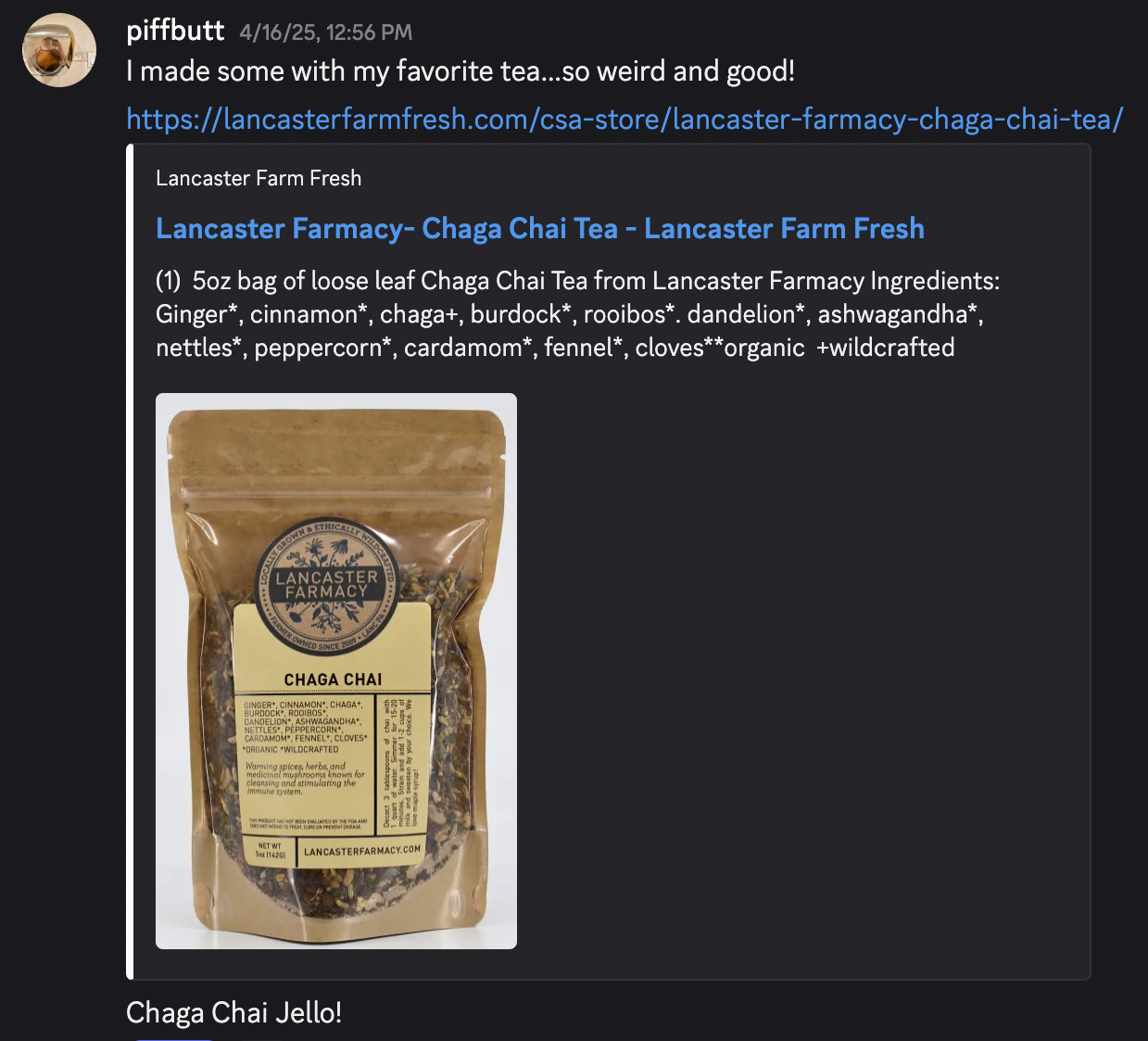Click the Lancaster Farm Fresh provider name
Image resolution: width=1148 pixels, height=1041 pixels.
pyautogui.click(x=259, y=178)
